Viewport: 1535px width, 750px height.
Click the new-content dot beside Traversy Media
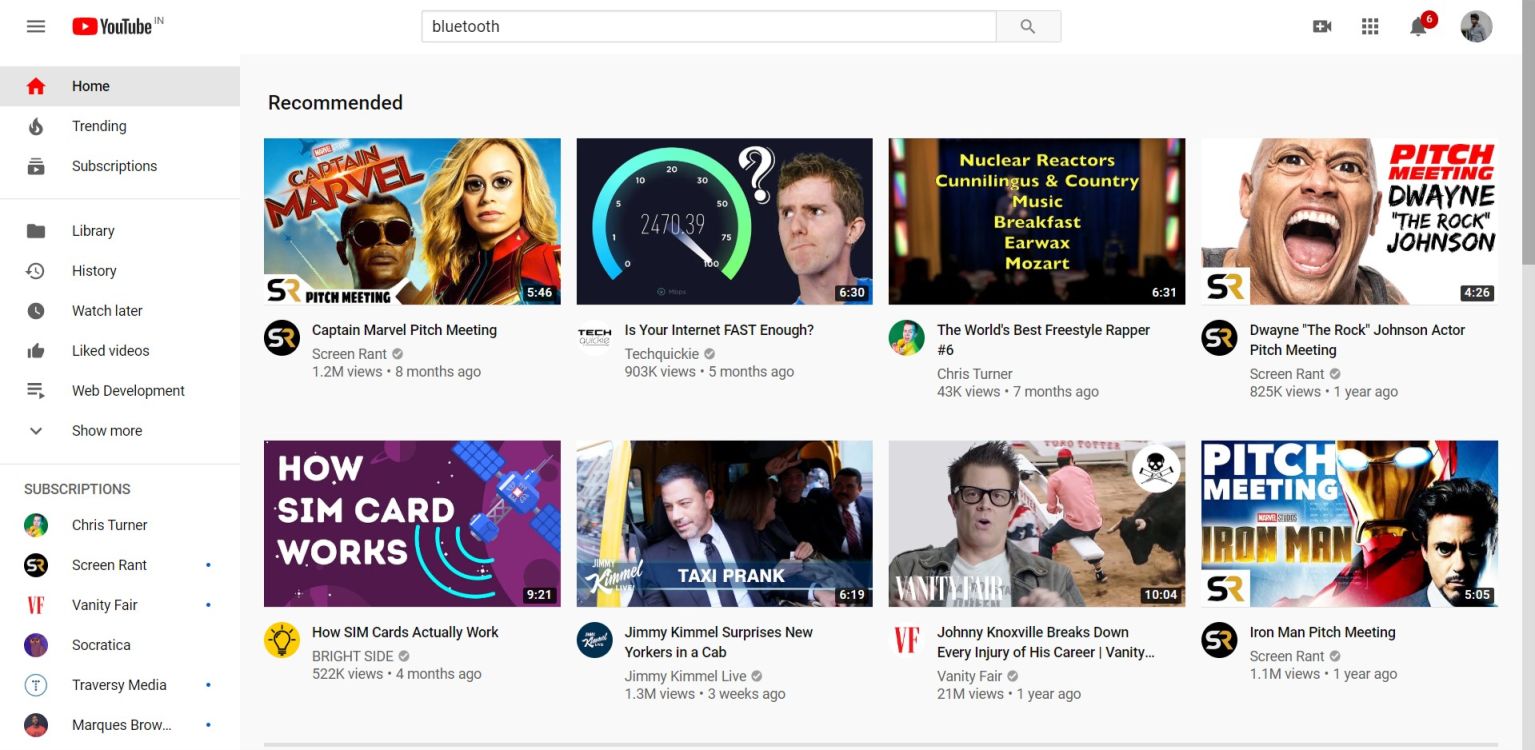coord(208,685)
